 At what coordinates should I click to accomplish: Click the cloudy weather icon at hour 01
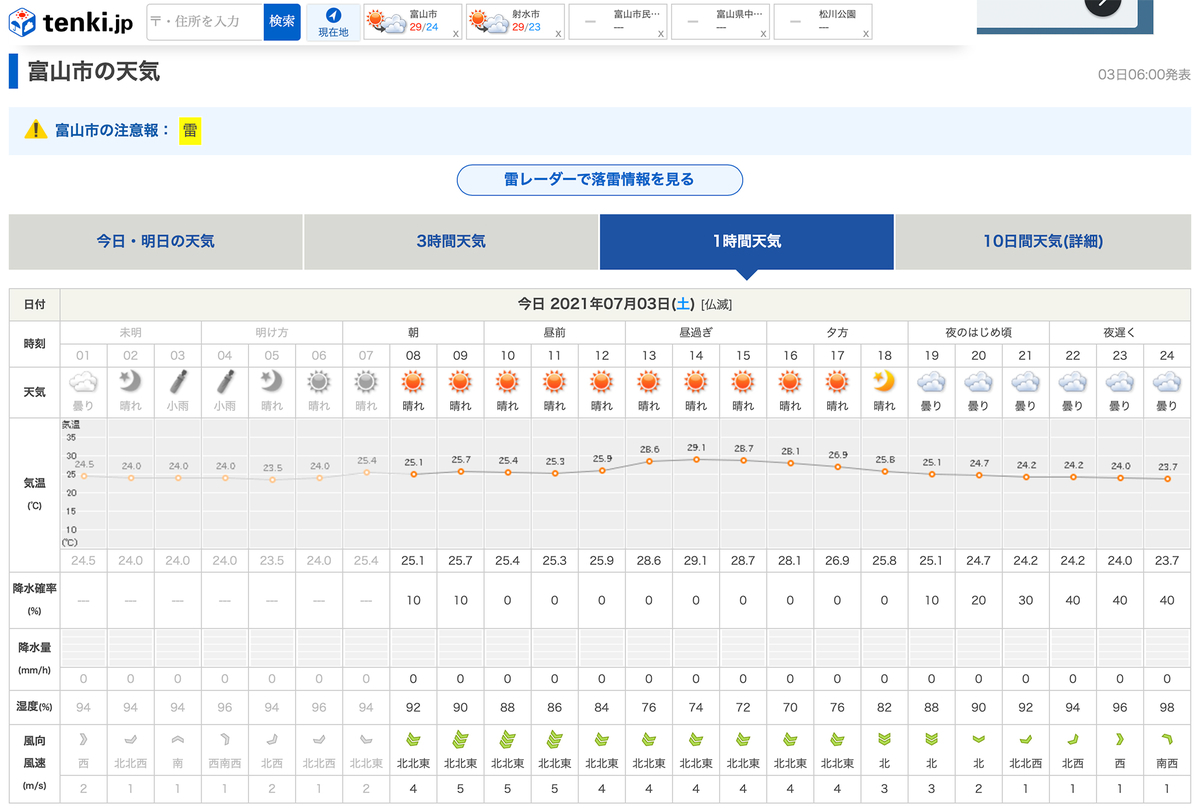click(83, 381)
